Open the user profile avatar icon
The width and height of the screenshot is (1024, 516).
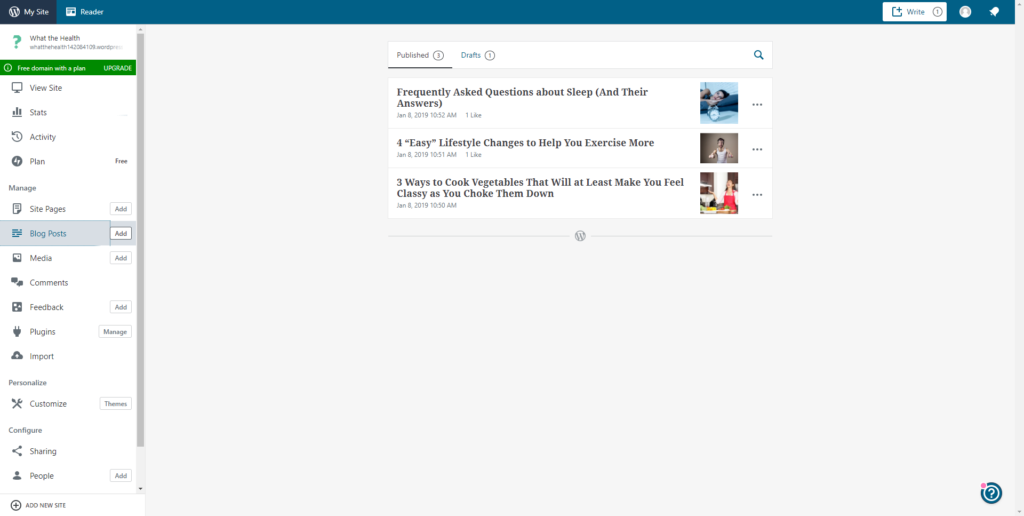point(965,12)
